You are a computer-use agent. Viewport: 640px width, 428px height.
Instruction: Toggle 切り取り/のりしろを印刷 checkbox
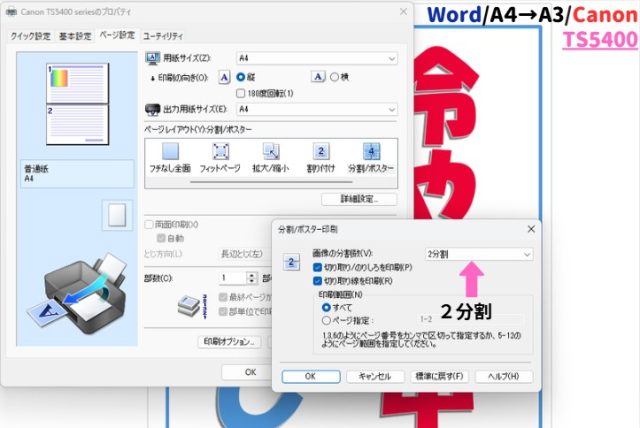click(x=318, y=267)
